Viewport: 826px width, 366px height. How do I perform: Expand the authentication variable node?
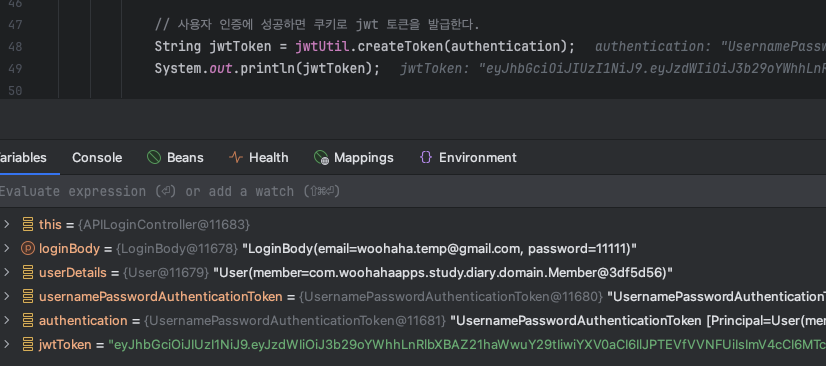tap(6, 320)
